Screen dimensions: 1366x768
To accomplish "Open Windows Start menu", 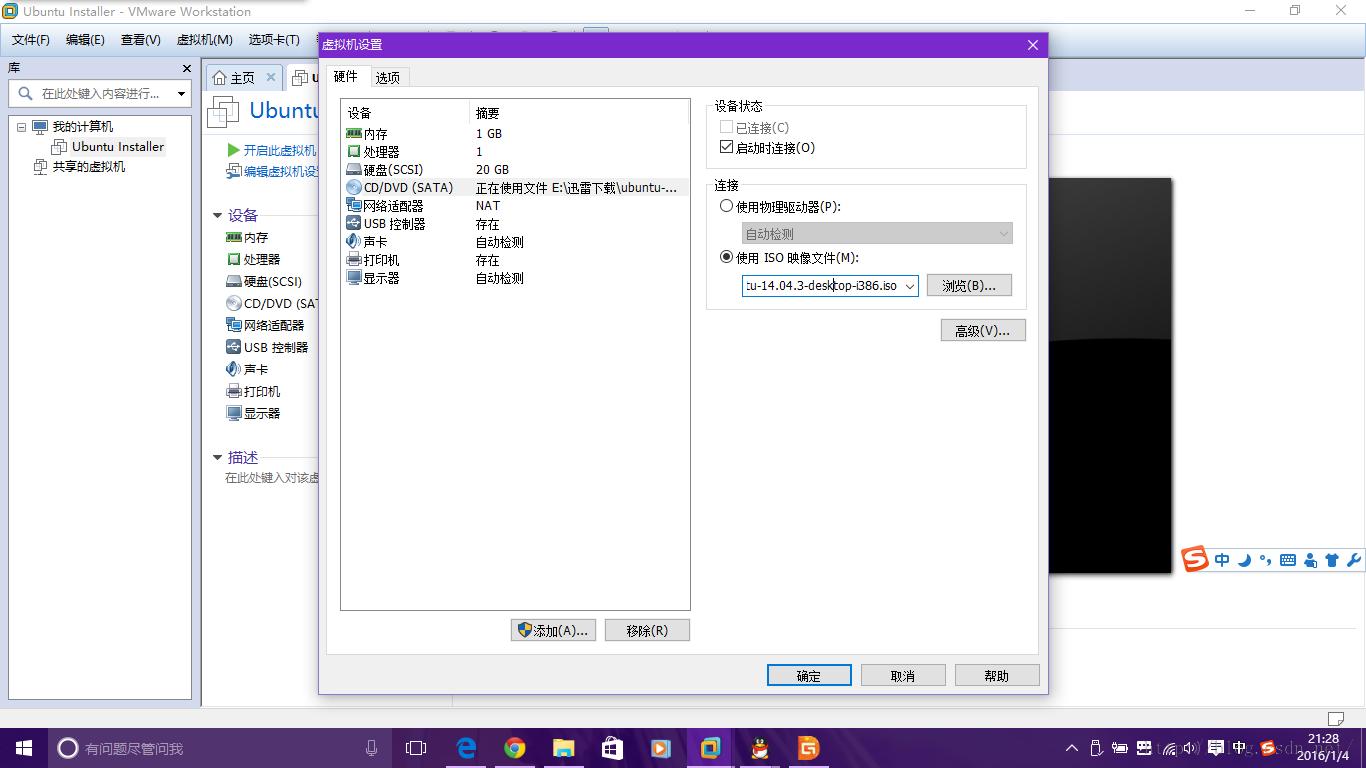I will click(24, 748).
